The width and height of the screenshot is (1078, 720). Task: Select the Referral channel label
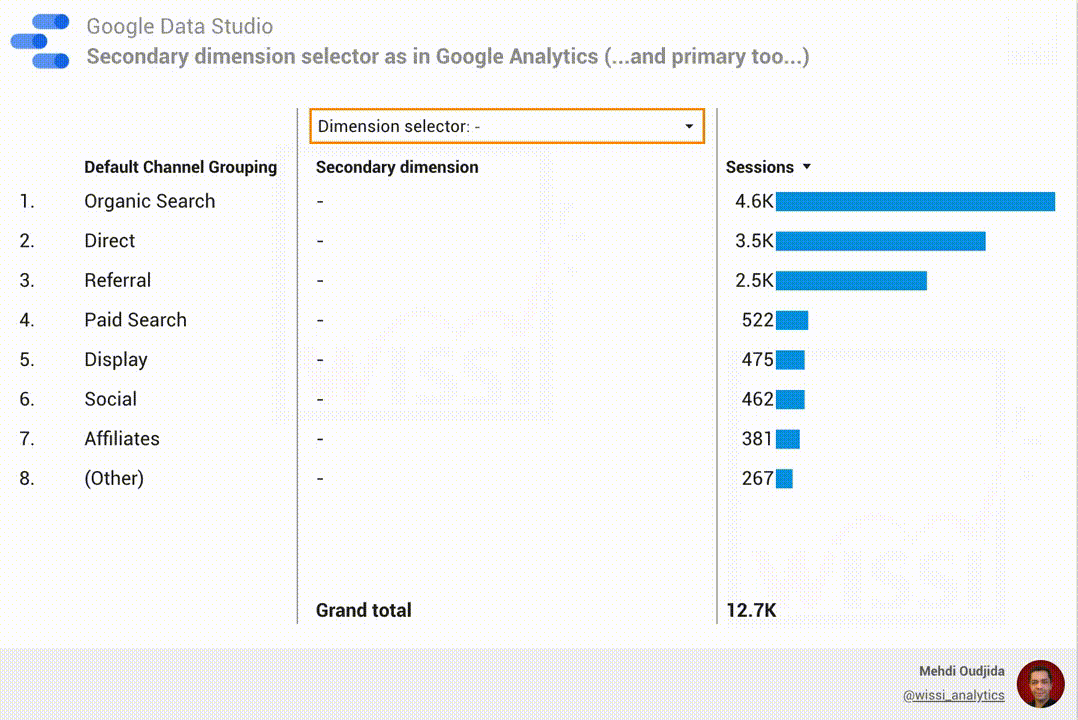pos(117,281)
